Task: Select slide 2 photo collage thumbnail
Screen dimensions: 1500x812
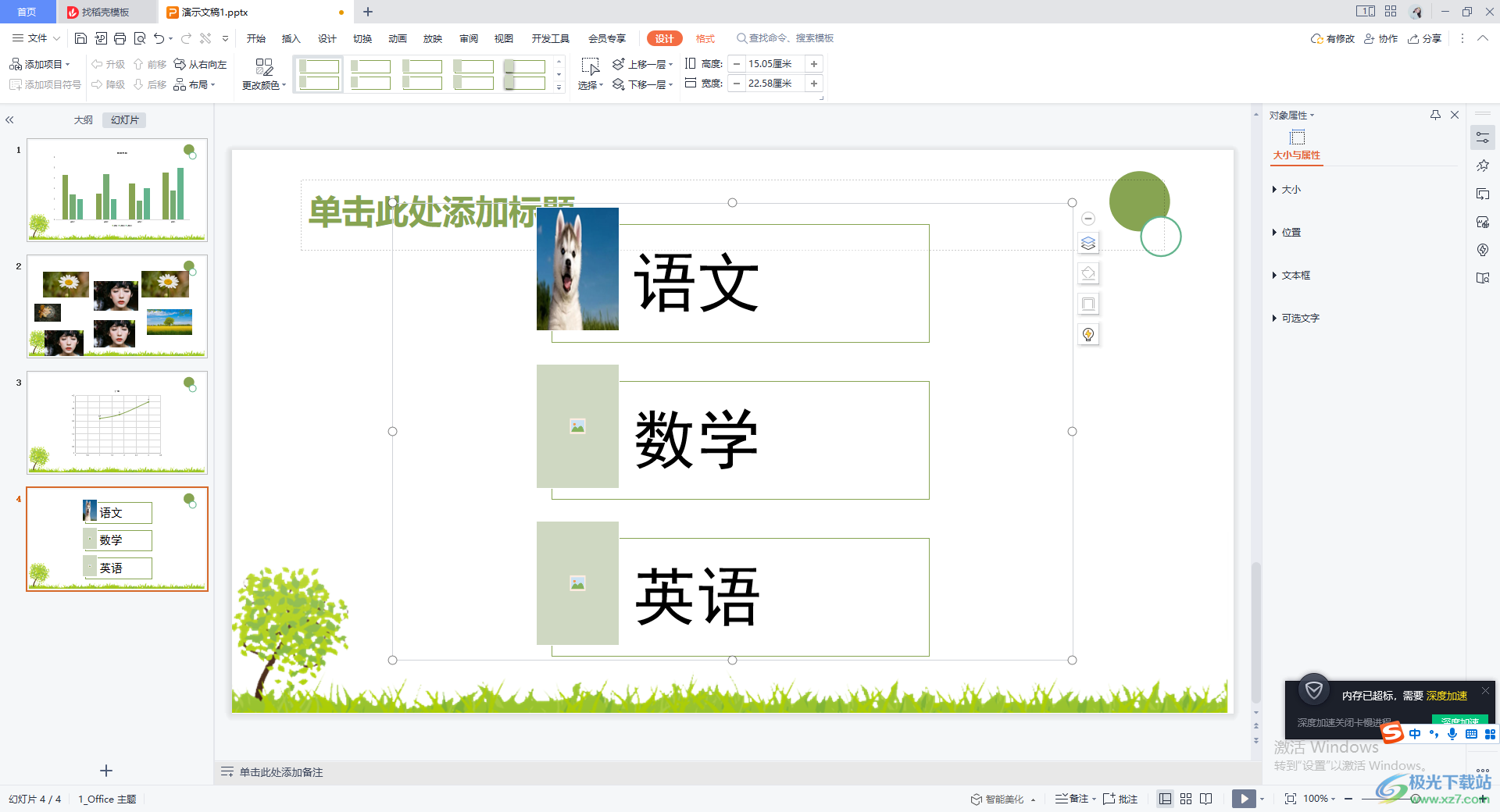Action: pos(117,306)
